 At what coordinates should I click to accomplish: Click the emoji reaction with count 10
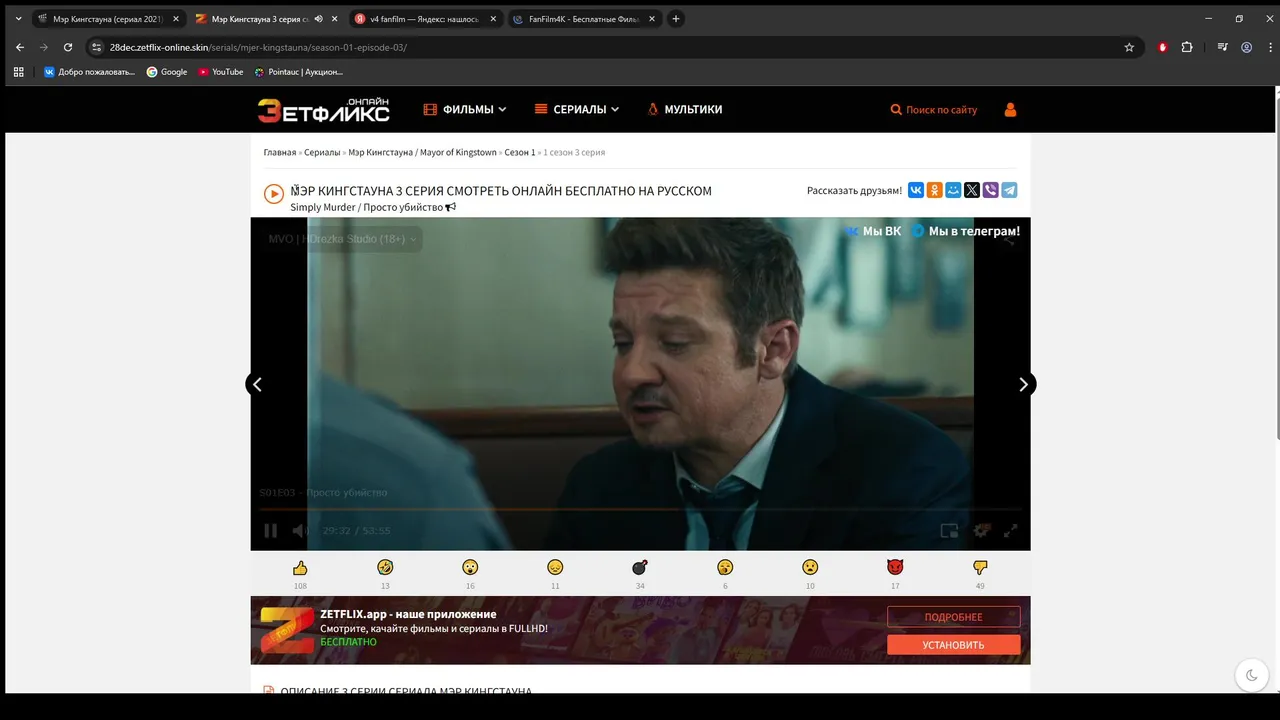[x=810, y=567]
